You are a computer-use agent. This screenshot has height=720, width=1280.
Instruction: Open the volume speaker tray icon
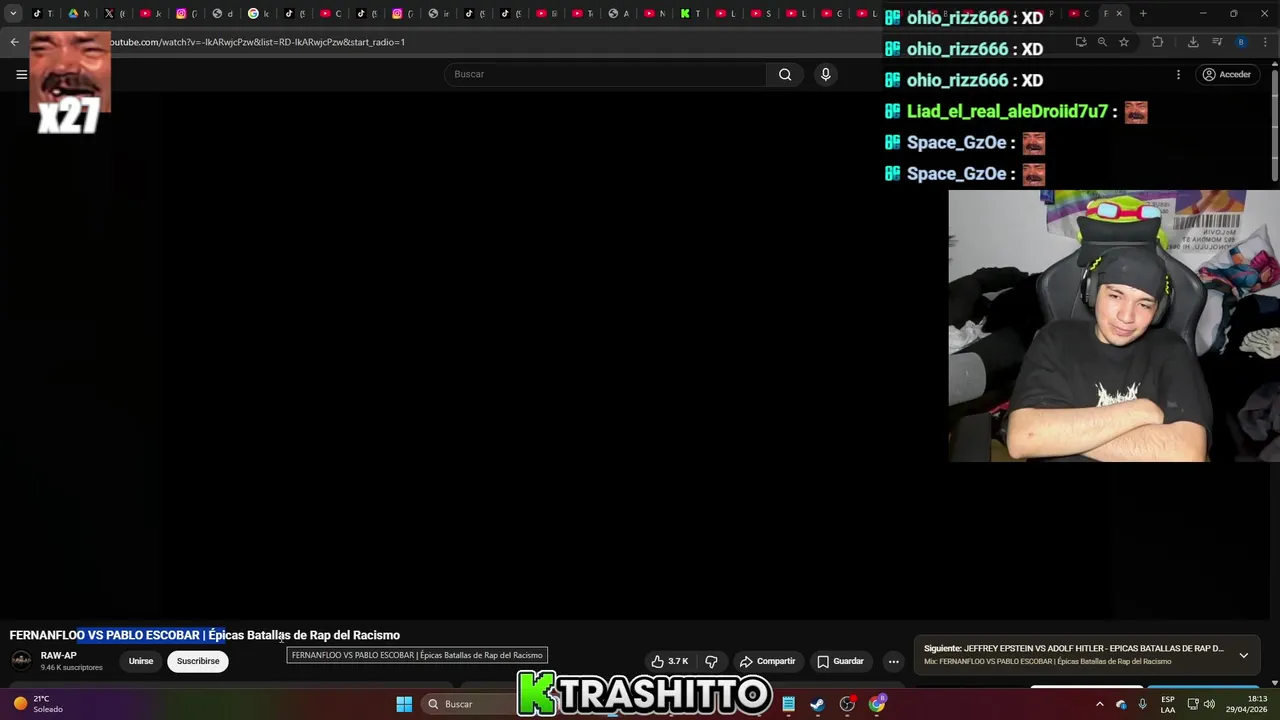[x=1209, y=704]
